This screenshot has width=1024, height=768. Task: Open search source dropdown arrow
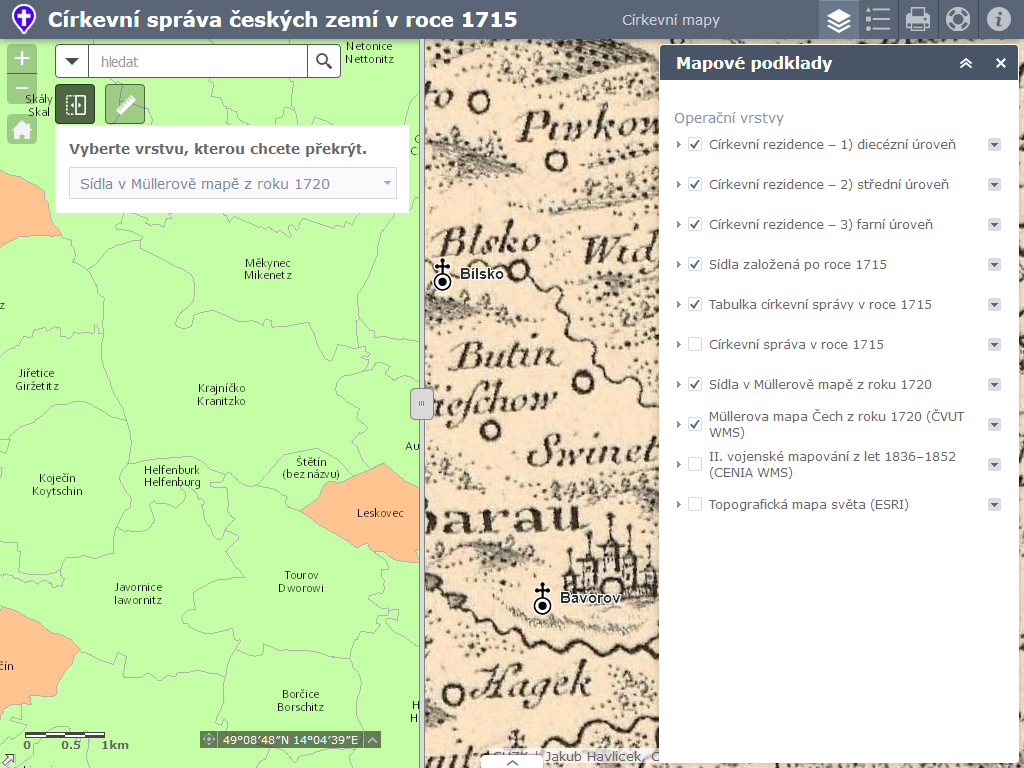[72, 61]
